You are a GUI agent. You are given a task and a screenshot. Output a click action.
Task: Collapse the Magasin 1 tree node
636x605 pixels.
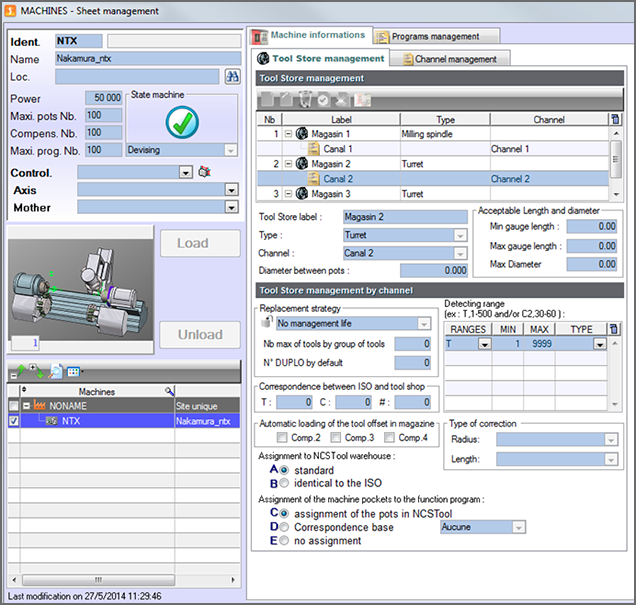[288, 133]
